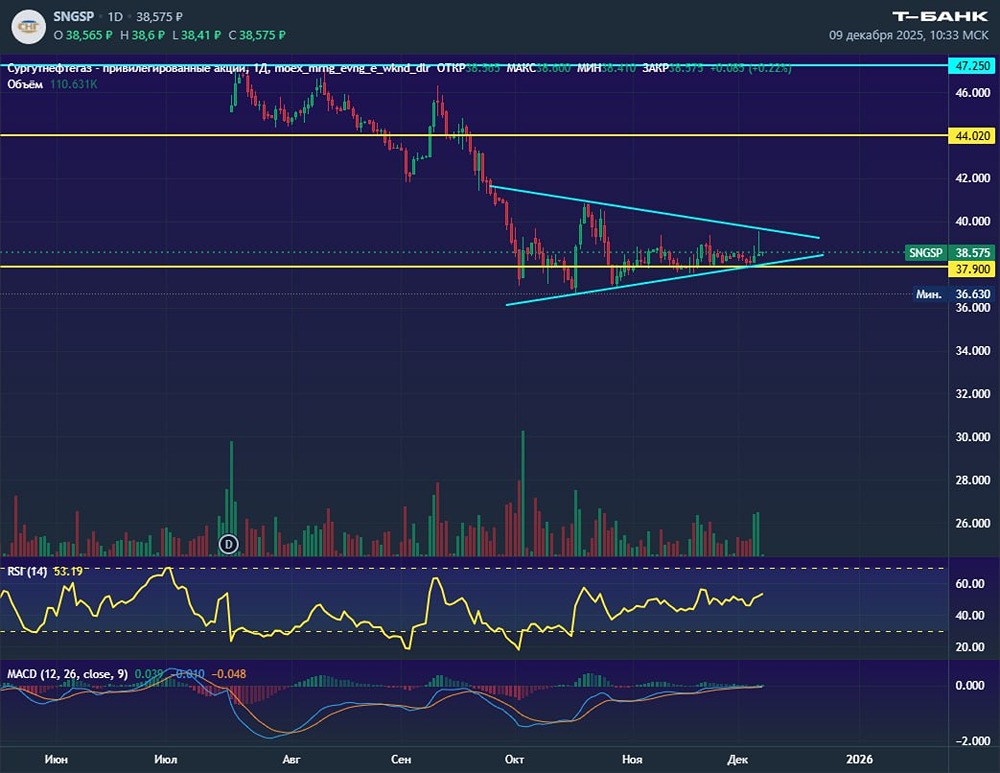Click the 44.020 yellow level label
The height and width of the screenshot is (773, 1000).
tap(973, 135)
